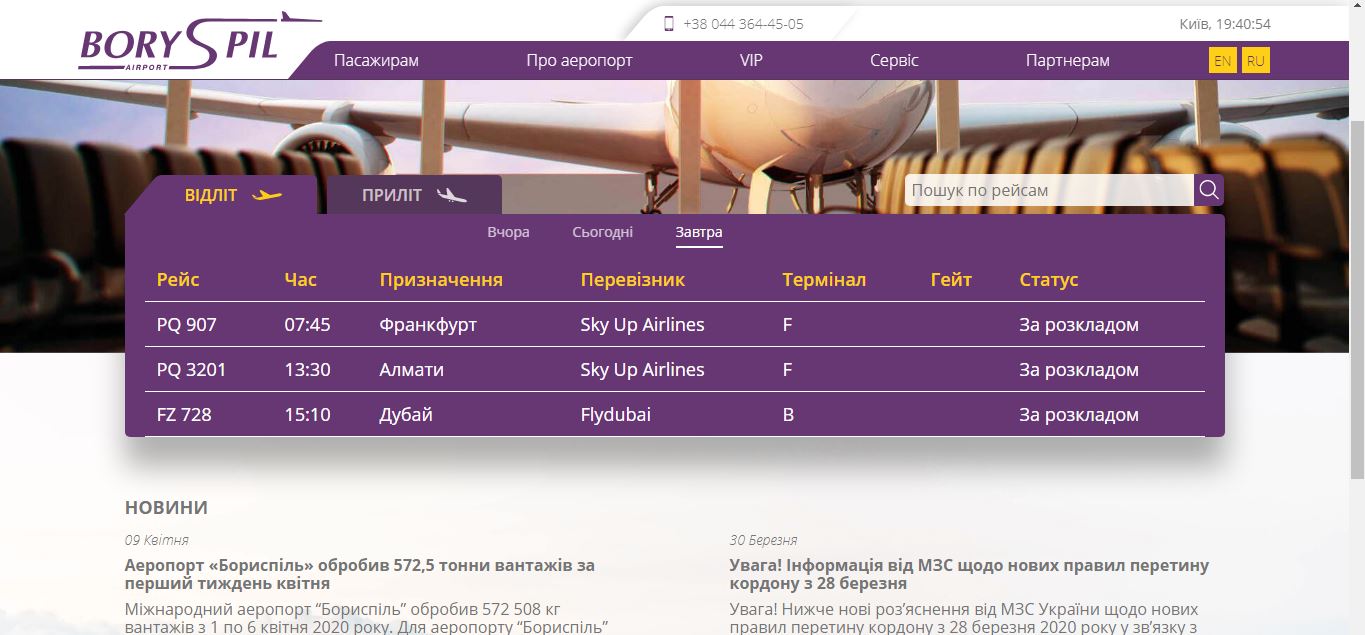Select the Вчора flights tab
The width and height of the screenshot is (1365, 635).
coord(508,232)
